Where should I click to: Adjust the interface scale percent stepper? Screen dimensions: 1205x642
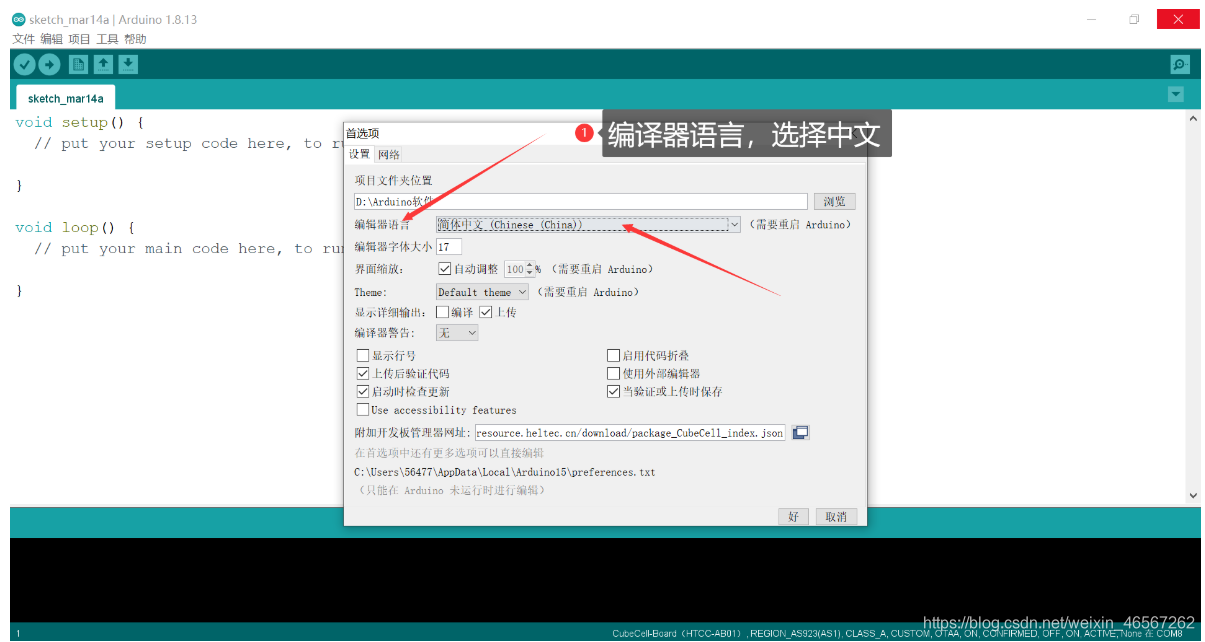pos(530,269)
